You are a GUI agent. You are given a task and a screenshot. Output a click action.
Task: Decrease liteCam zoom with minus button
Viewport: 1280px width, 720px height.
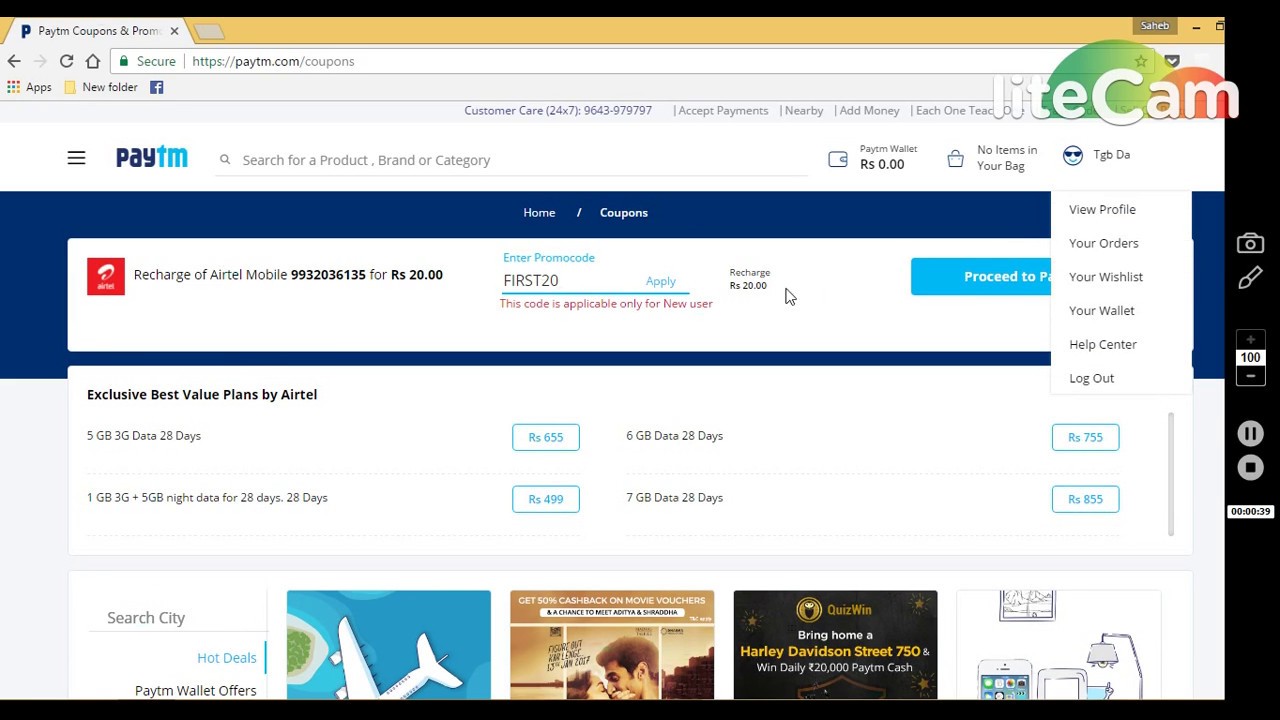1250,376
